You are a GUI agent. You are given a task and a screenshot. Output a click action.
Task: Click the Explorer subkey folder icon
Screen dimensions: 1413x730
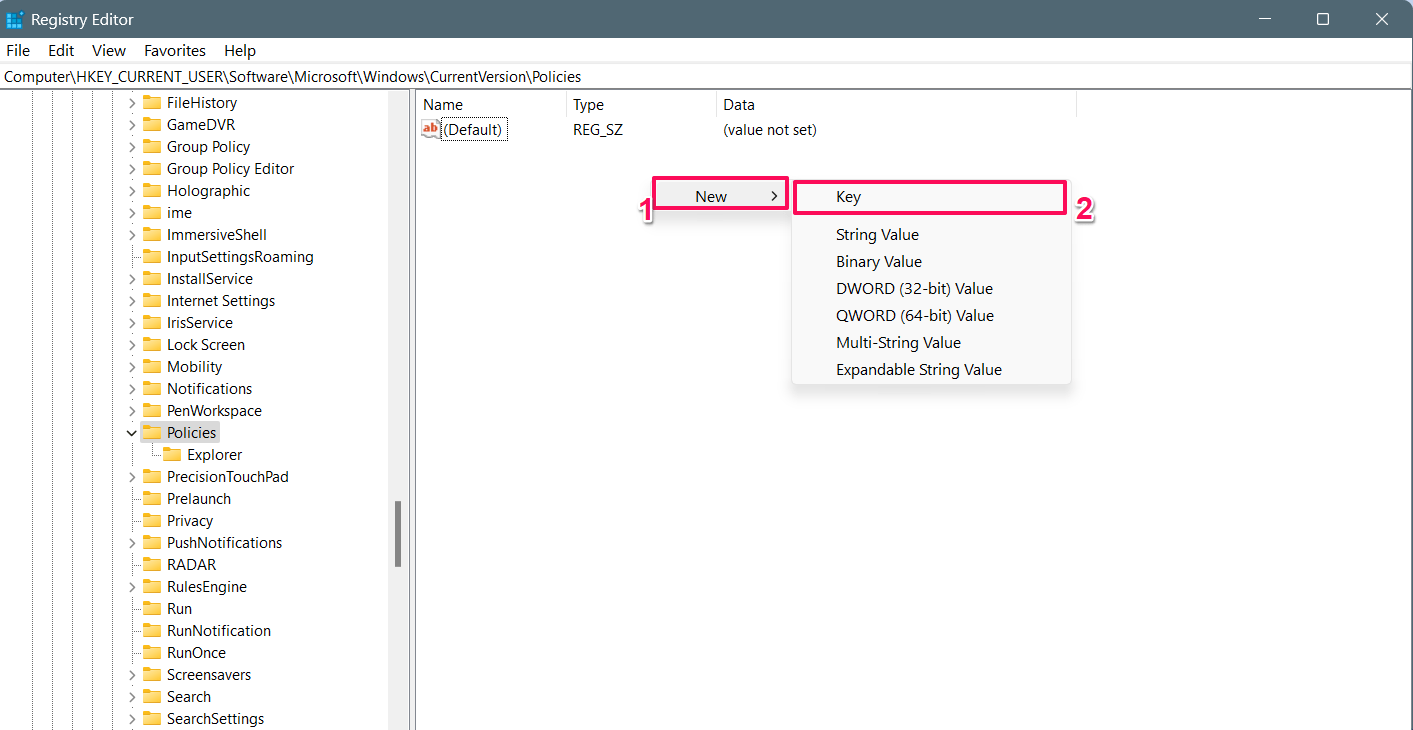click(x=172, y=454)
